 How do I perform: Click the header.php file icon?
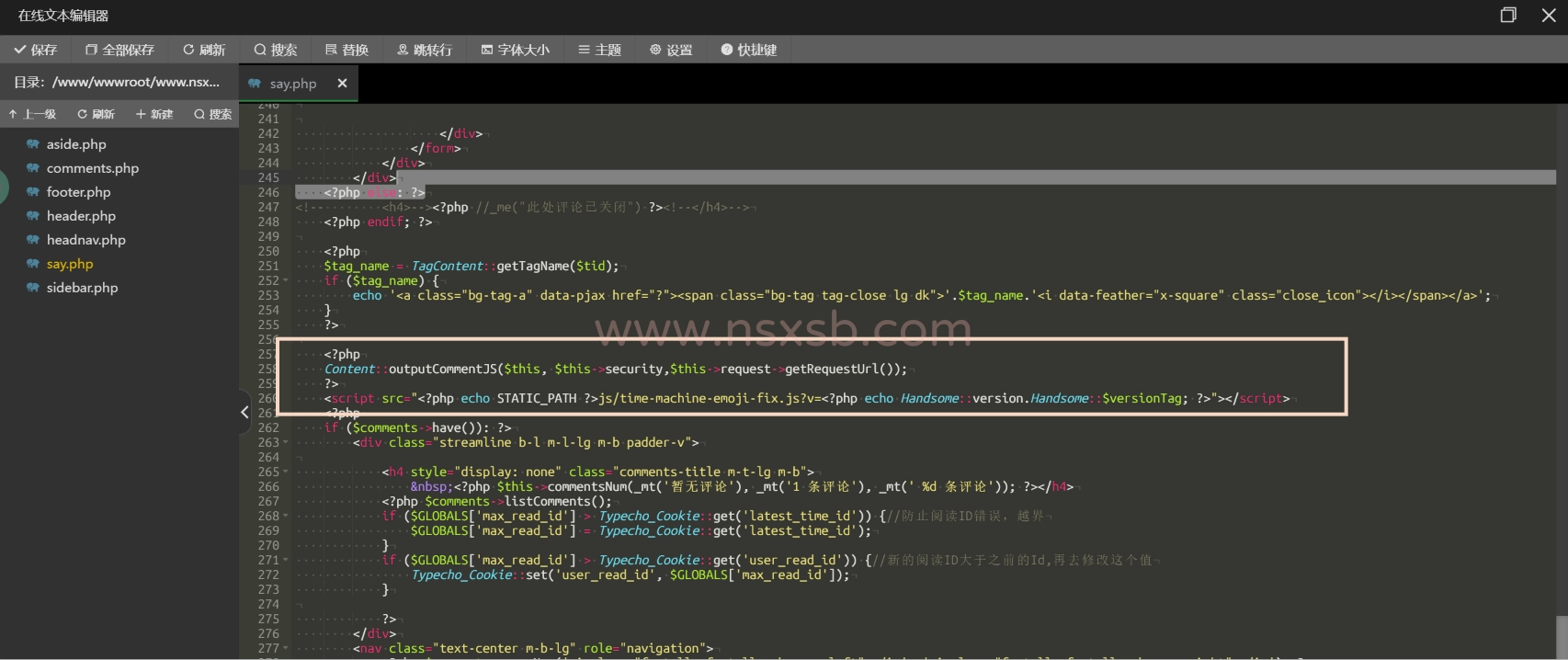[x=33, y=216]
